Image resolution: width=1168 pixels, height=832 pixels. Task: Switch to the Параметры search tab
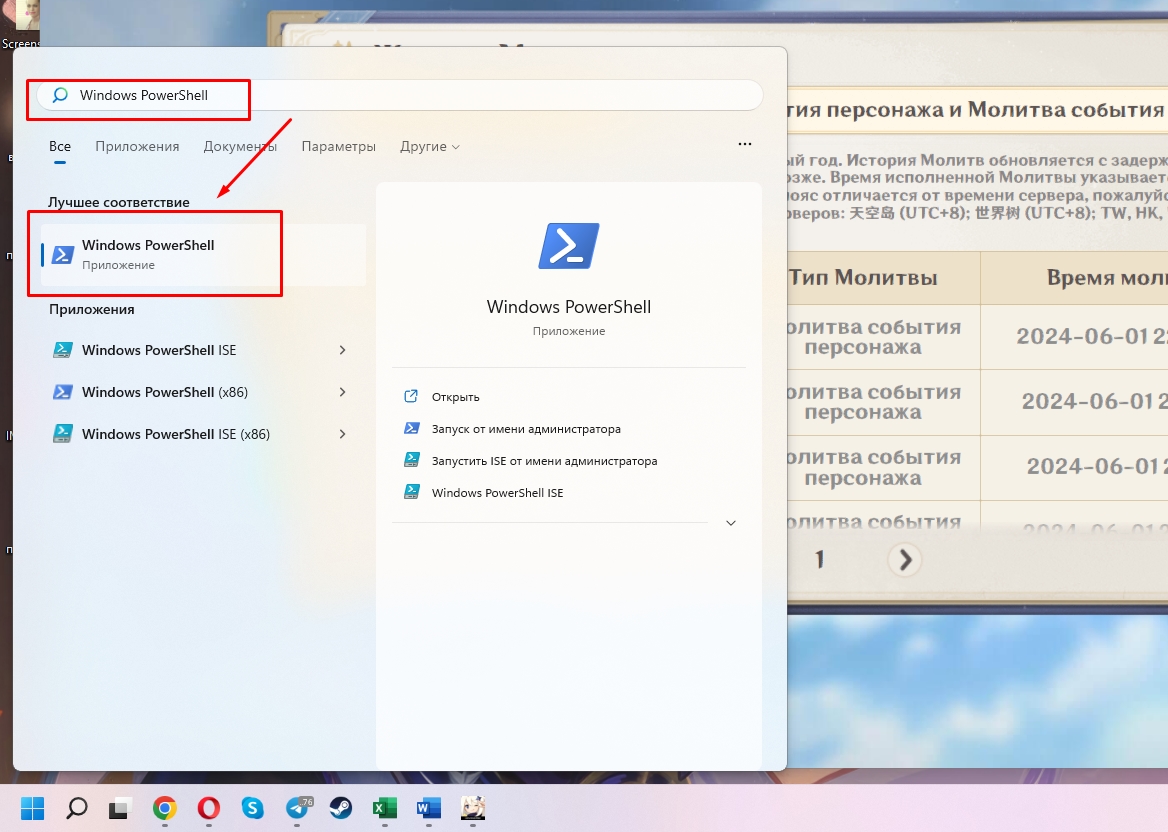coord(338,146)
